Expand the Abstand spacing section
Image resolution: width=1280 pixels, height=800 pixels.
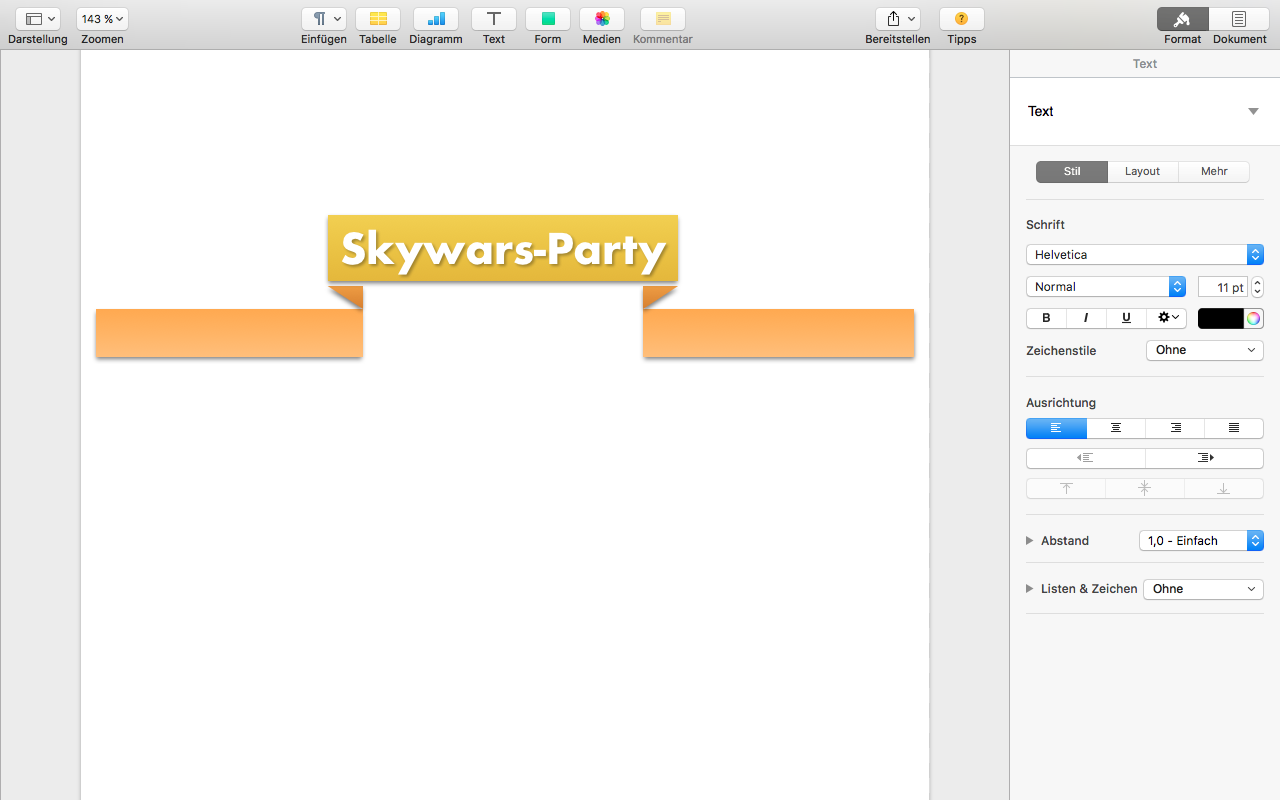tap(1030, 541)
